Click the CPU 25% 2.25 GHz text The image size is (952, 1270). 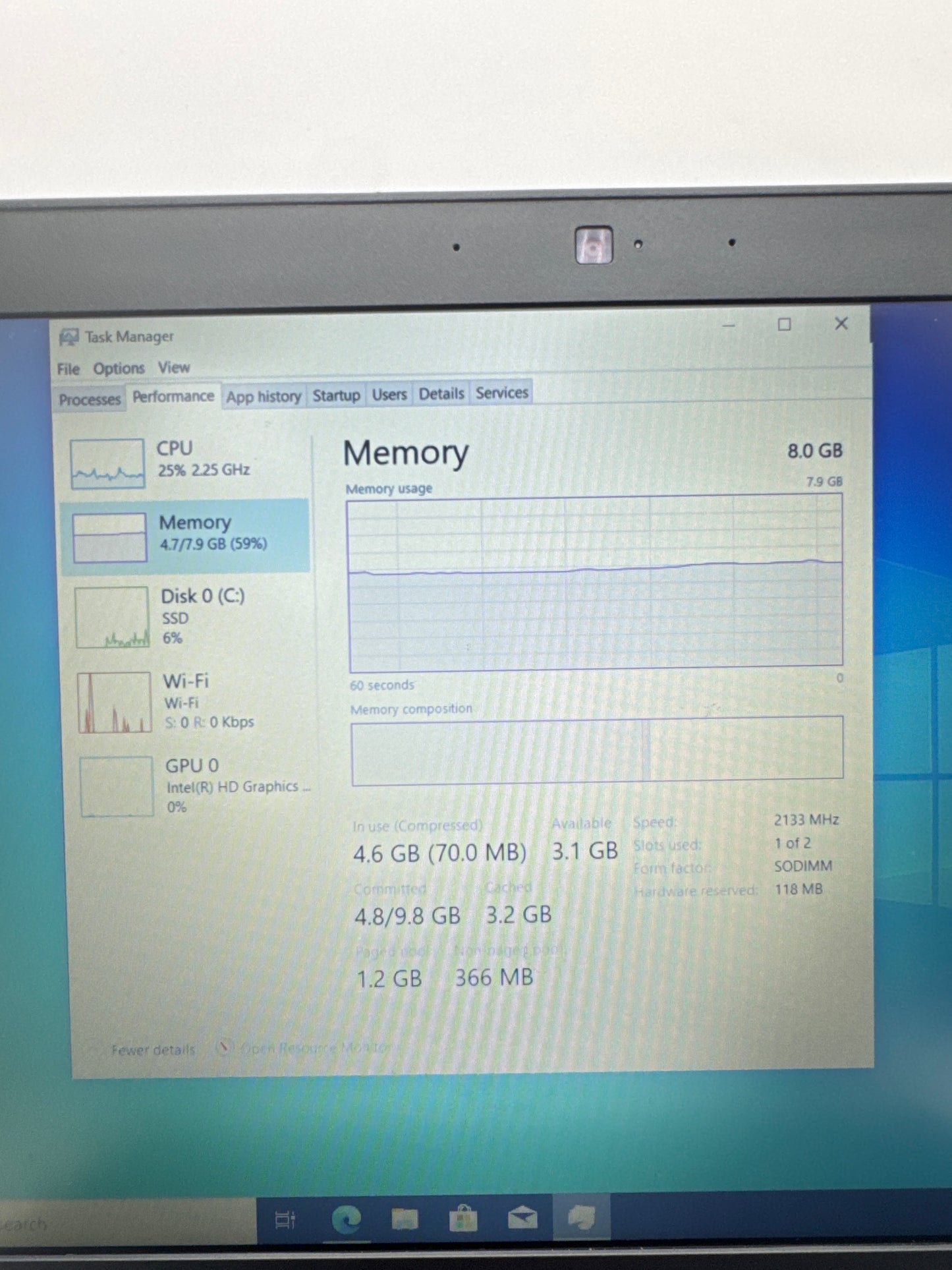203,459
